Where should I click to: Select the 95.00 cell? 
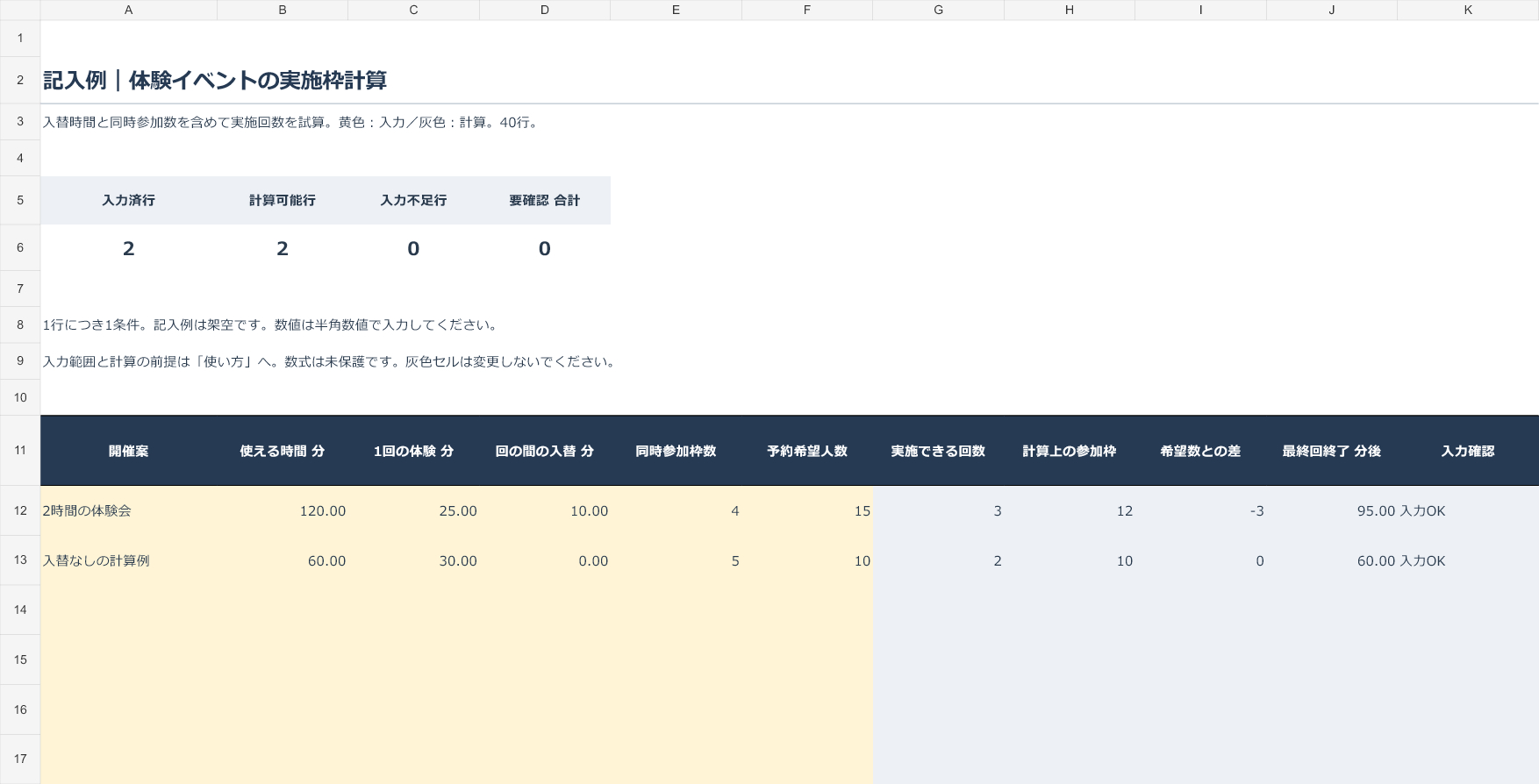[x=1331, y=511]
